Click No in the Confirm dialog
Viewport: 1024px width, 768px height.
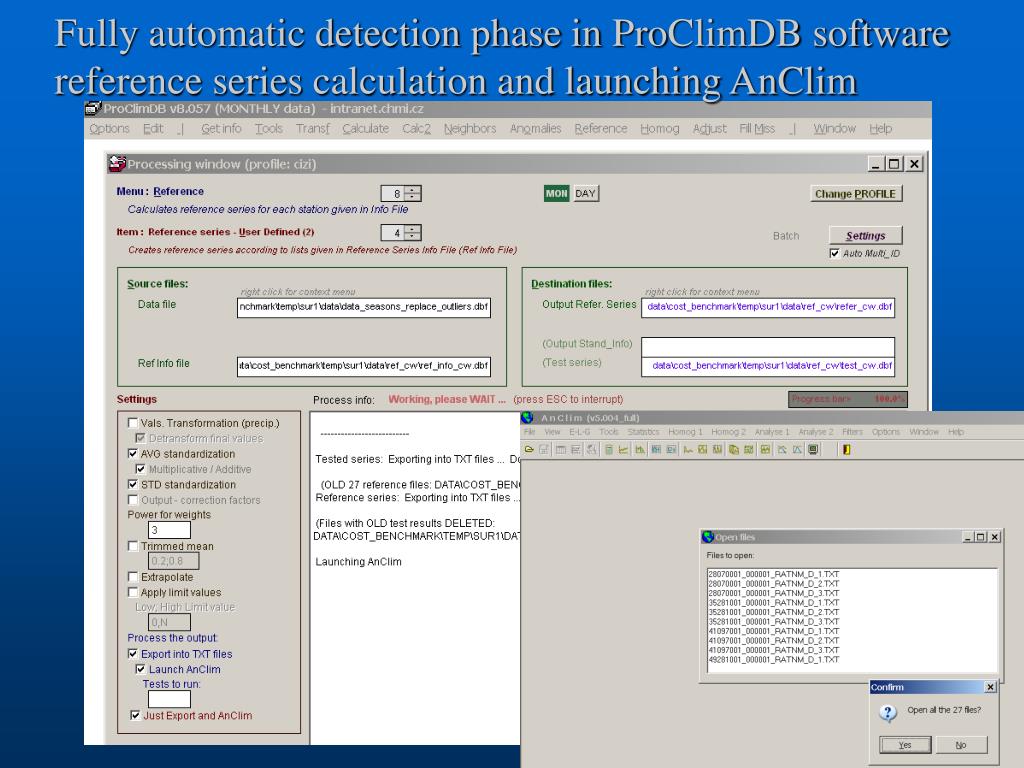click(x=961, y=744)
